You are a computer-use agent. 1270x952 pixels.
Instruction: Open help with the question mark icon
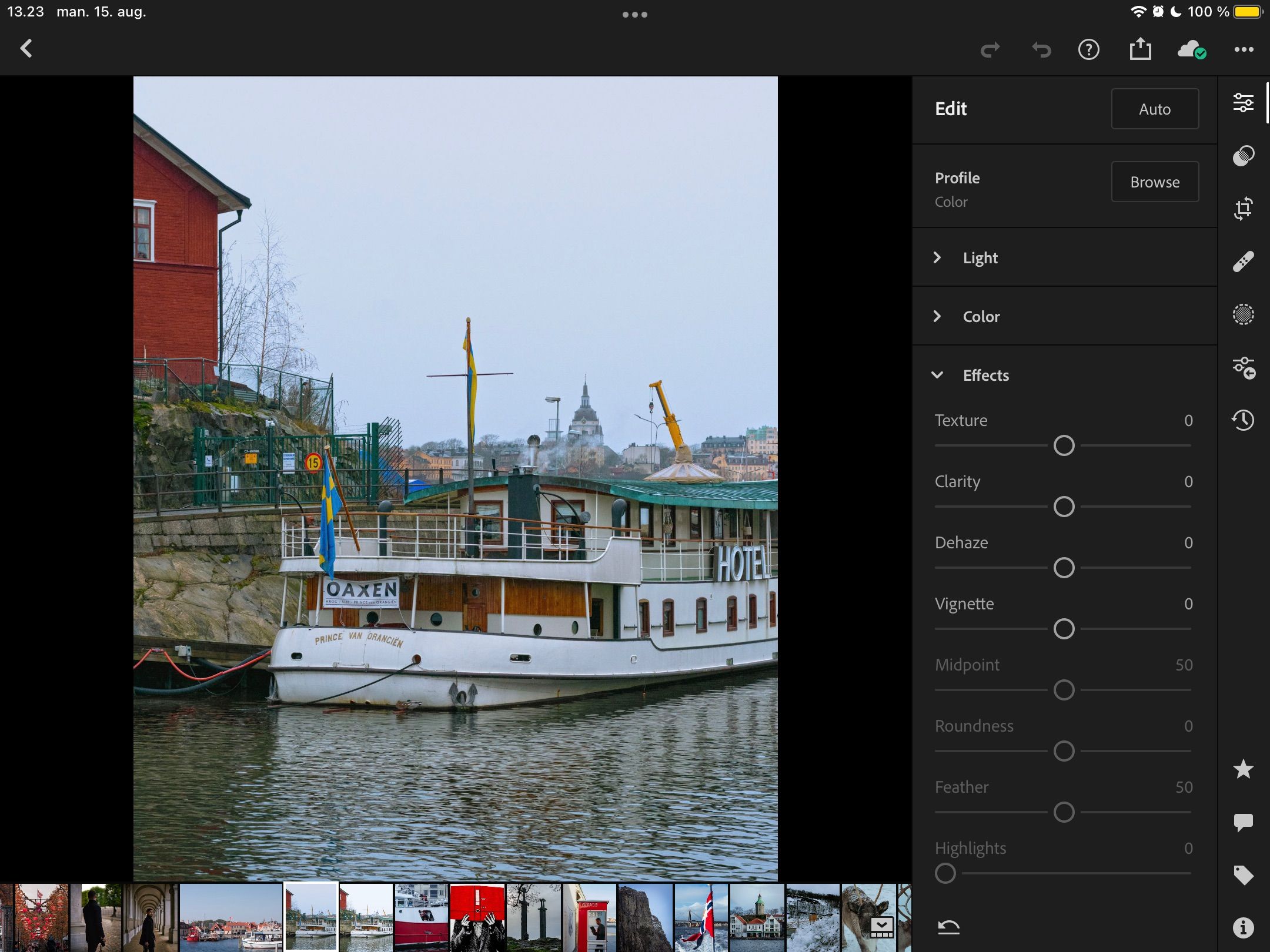click(x=1089, y=50)
